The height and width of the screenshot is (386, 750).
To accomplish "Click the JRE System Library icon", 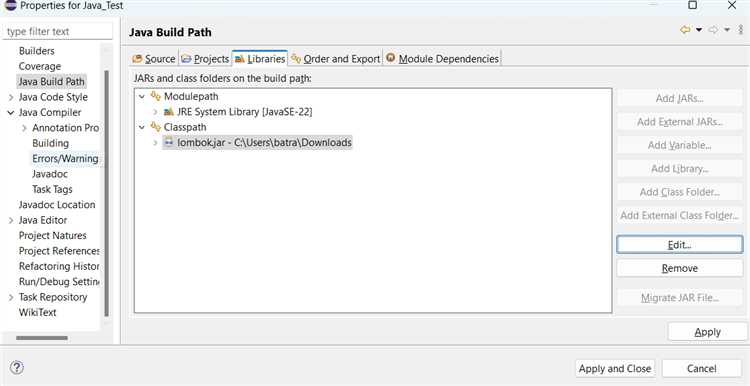I will tap(168, 112).
